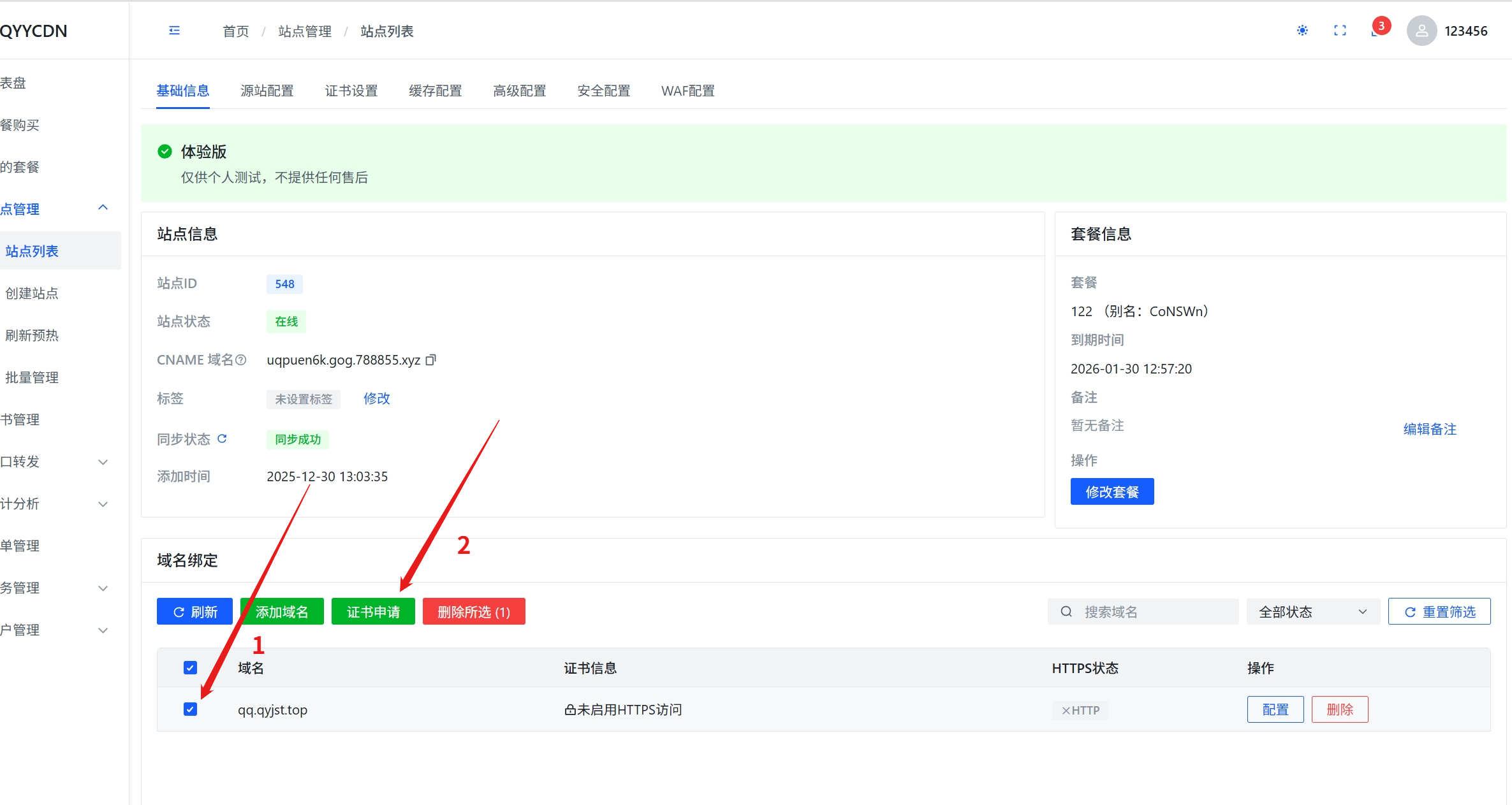
Task: Click the green 证书申请 button
Action: (x=373, y=612)
